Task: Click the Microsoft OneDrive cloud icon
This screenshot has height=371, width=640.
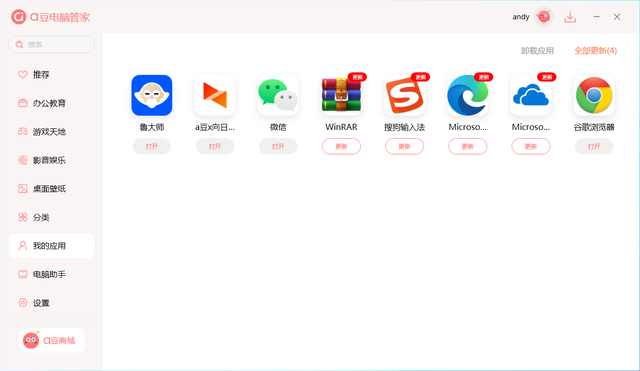Action: (x=531, y=95)
